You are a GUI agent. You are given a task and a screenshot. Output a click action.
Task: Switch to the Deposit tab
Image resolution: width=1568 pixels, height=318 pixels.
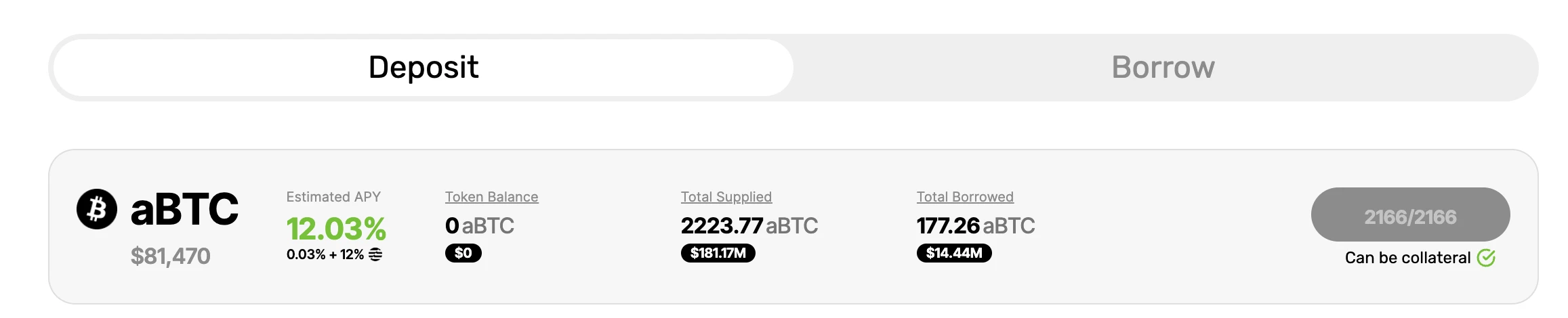[424, 68]
